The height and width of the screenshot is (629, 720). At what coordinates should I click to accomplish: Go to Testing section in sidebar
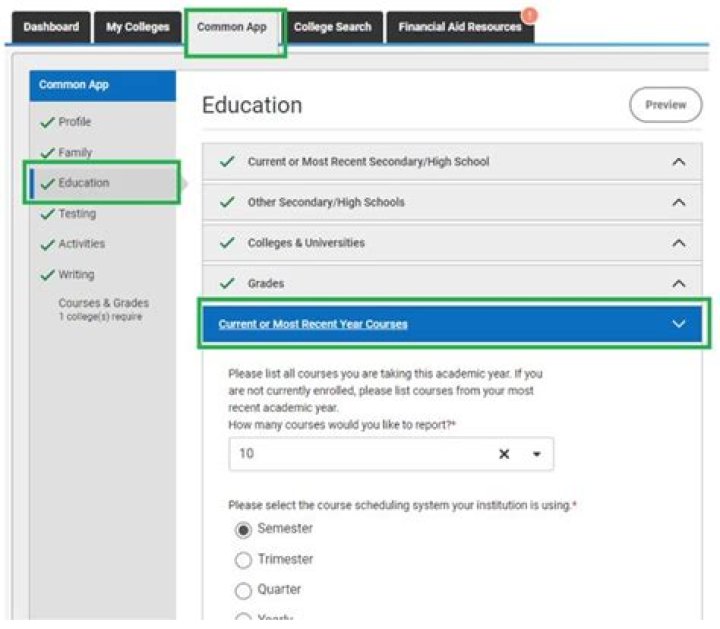coord(77,213)
